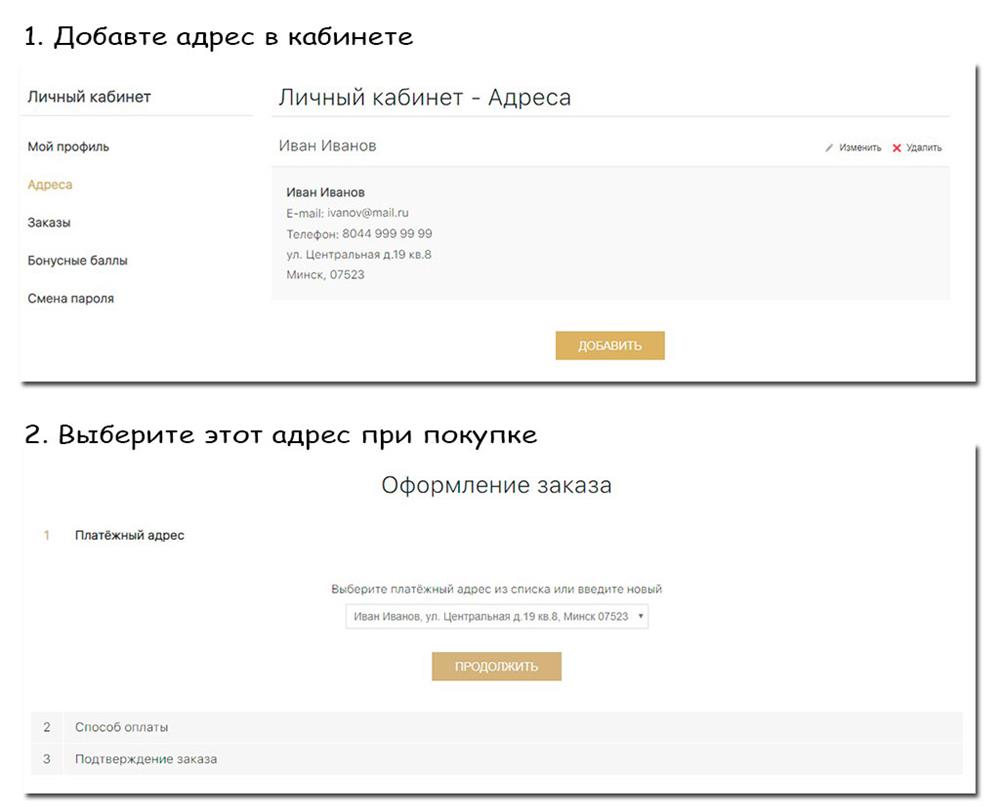This screenshot has height=812, width=1000.
Task: Expand step 3 Подтверждение заказа
Action: 145,759
